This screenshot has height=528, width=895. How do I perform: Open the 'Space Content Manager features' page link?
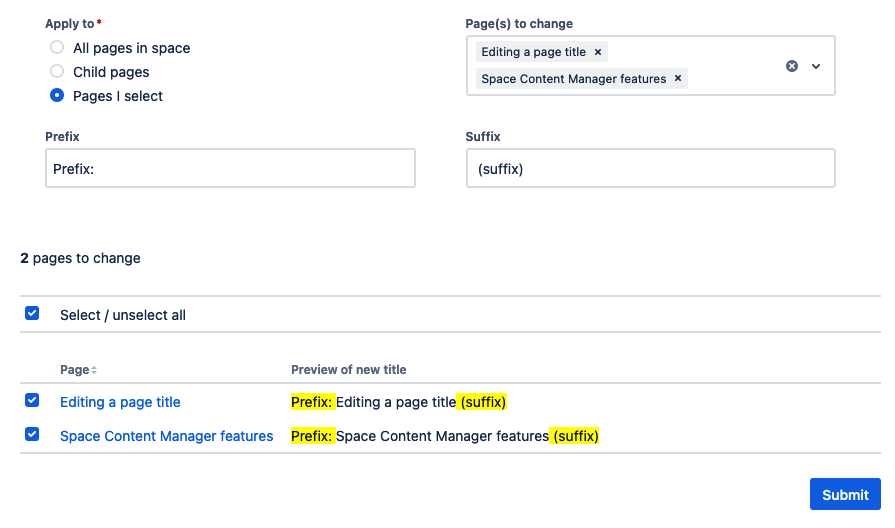click(166, 436)
